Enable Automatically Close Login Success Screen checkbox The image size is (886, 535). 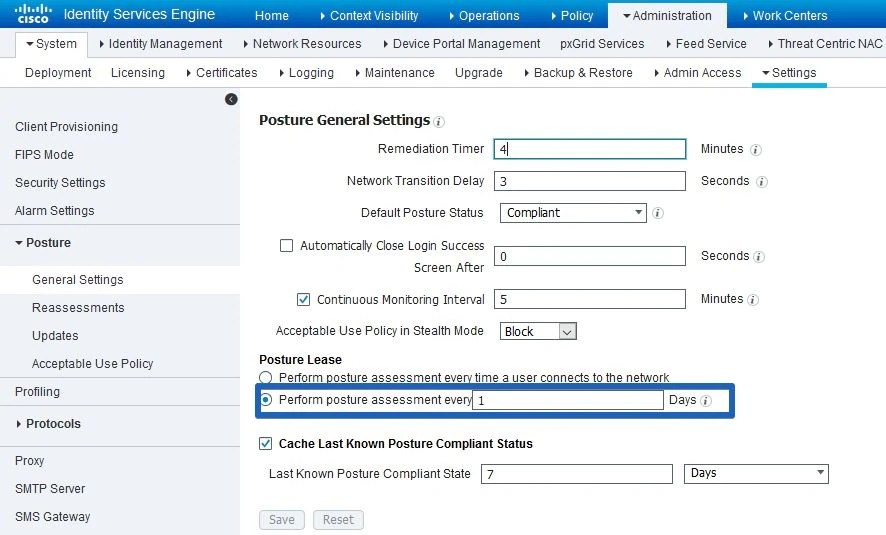tap(286, 246)
